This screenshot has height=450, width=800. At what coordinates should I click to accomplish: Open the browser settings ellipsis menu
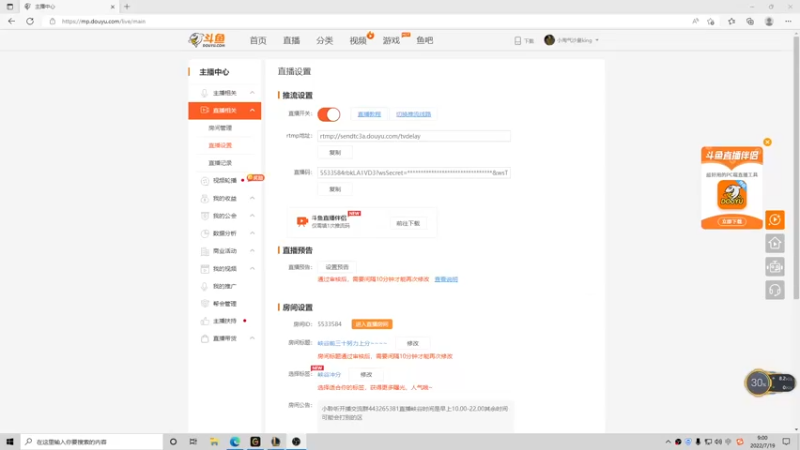(788, 21)
